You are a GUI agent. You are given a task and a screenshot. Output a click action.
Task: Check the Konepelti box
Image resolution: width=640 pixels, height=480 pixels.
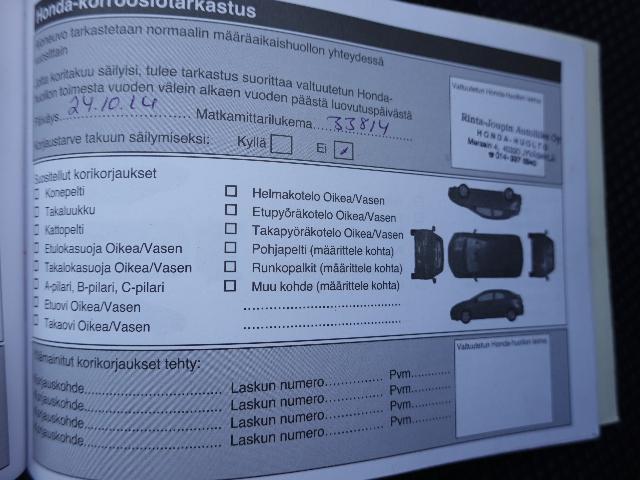(x=37, y=193)
